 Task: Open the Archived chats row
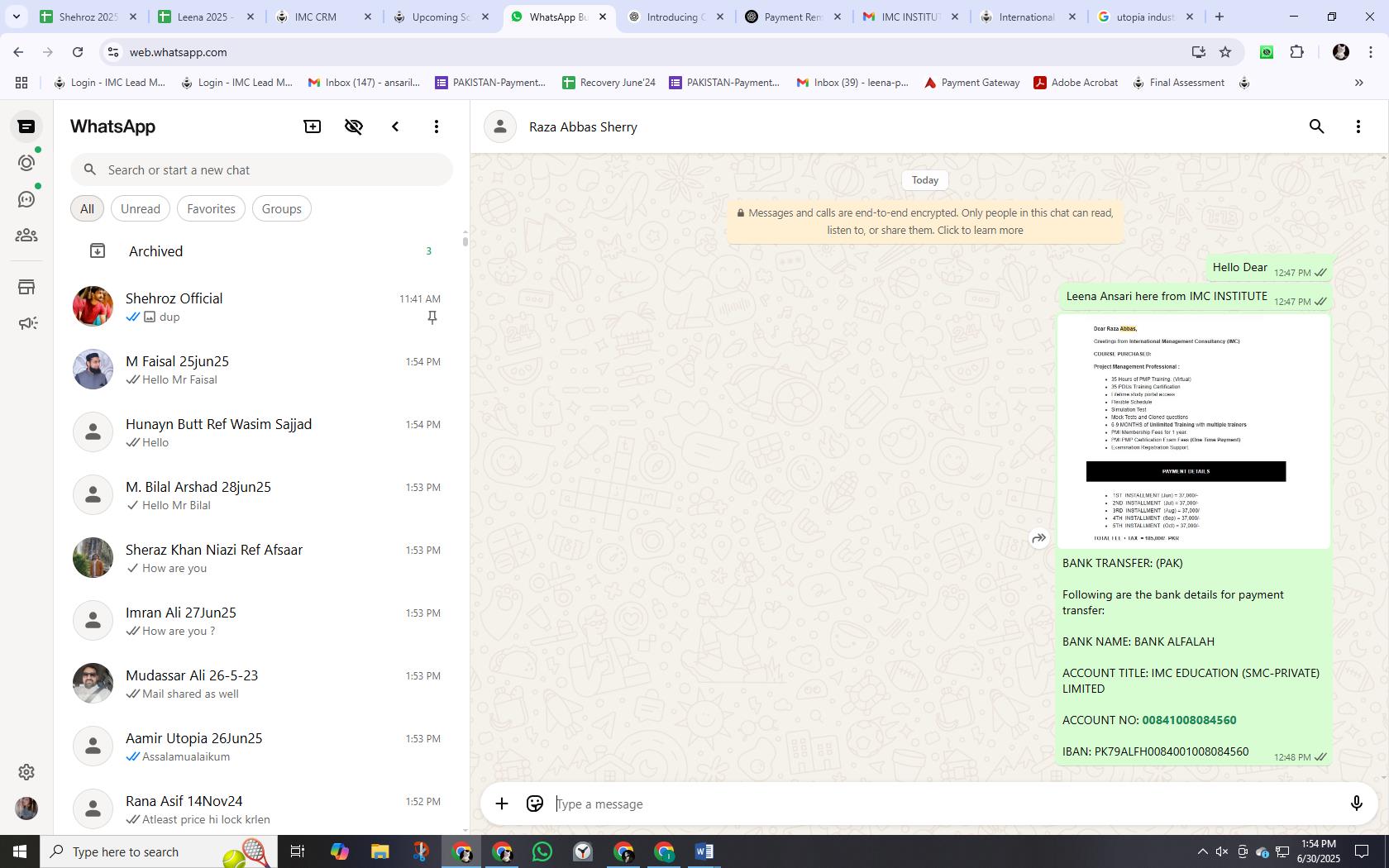tap(261, 251)
